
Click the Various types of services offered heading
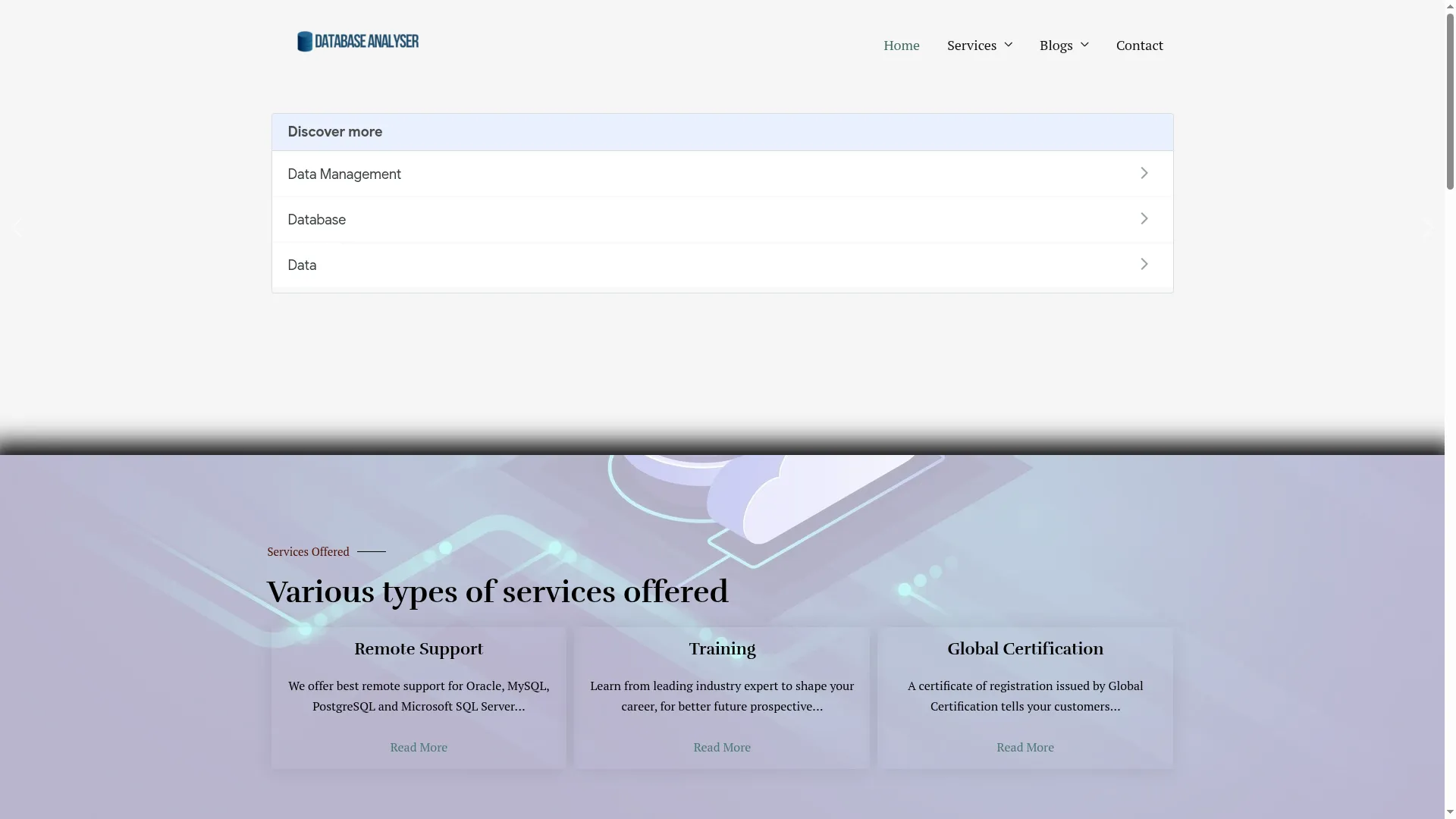[x=497, y=591]
